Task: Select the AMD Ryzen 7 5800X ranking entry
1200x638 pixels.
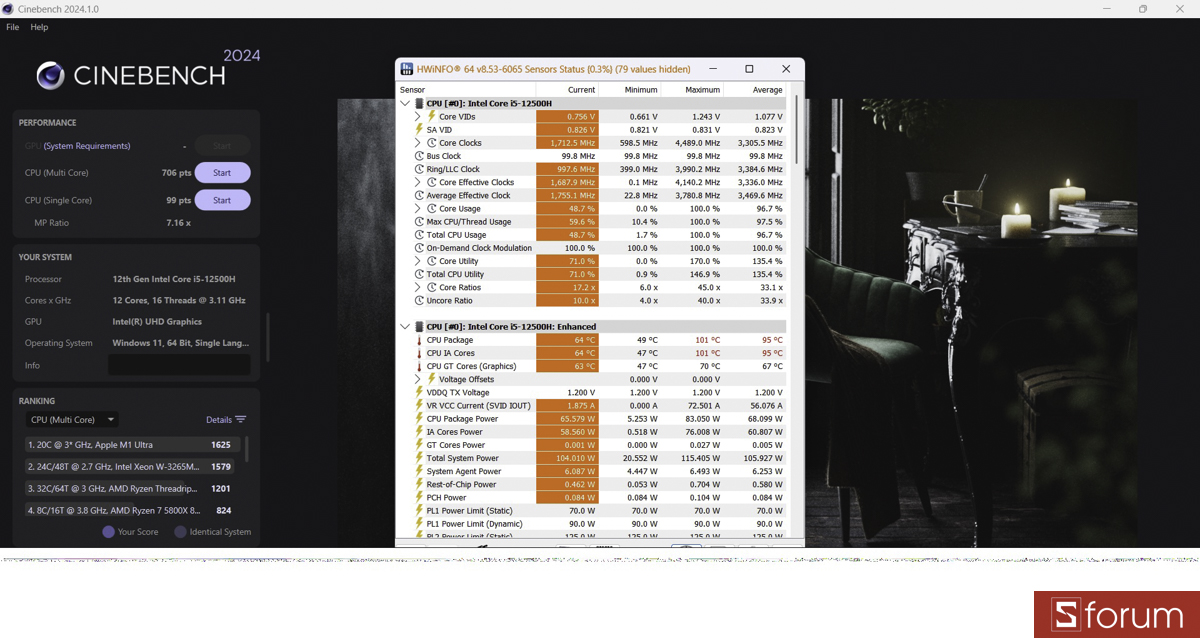Action: click(133, 511)
